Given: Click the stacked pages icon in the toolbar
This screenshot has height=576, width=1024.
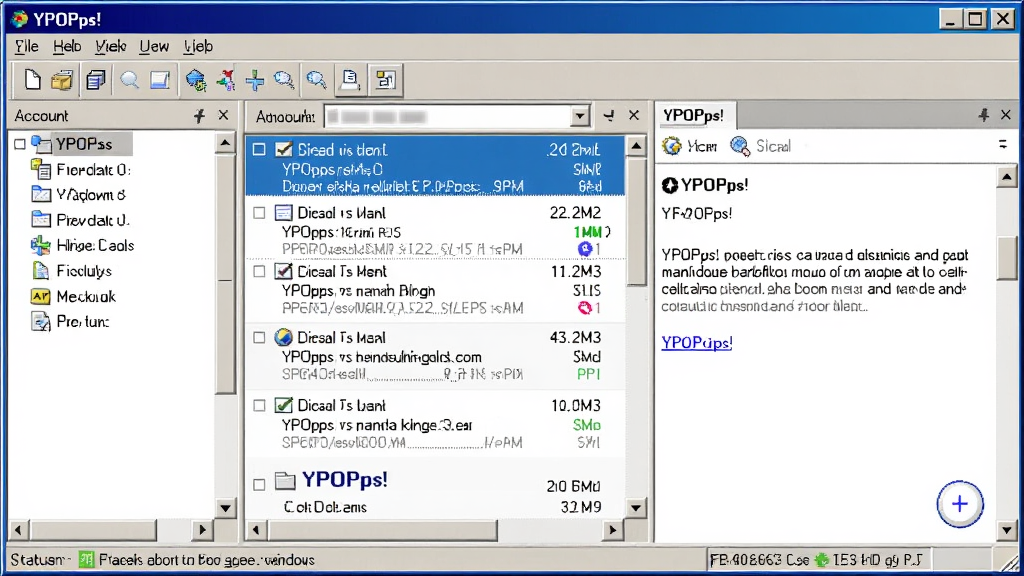Looking at the screenshot, I should point(96,80).
